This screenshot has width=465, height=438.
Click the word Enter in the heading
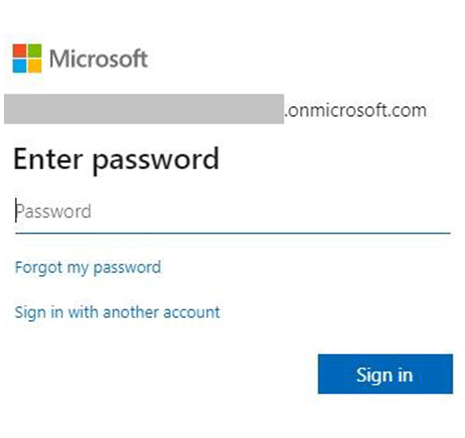tap(48, 159)
